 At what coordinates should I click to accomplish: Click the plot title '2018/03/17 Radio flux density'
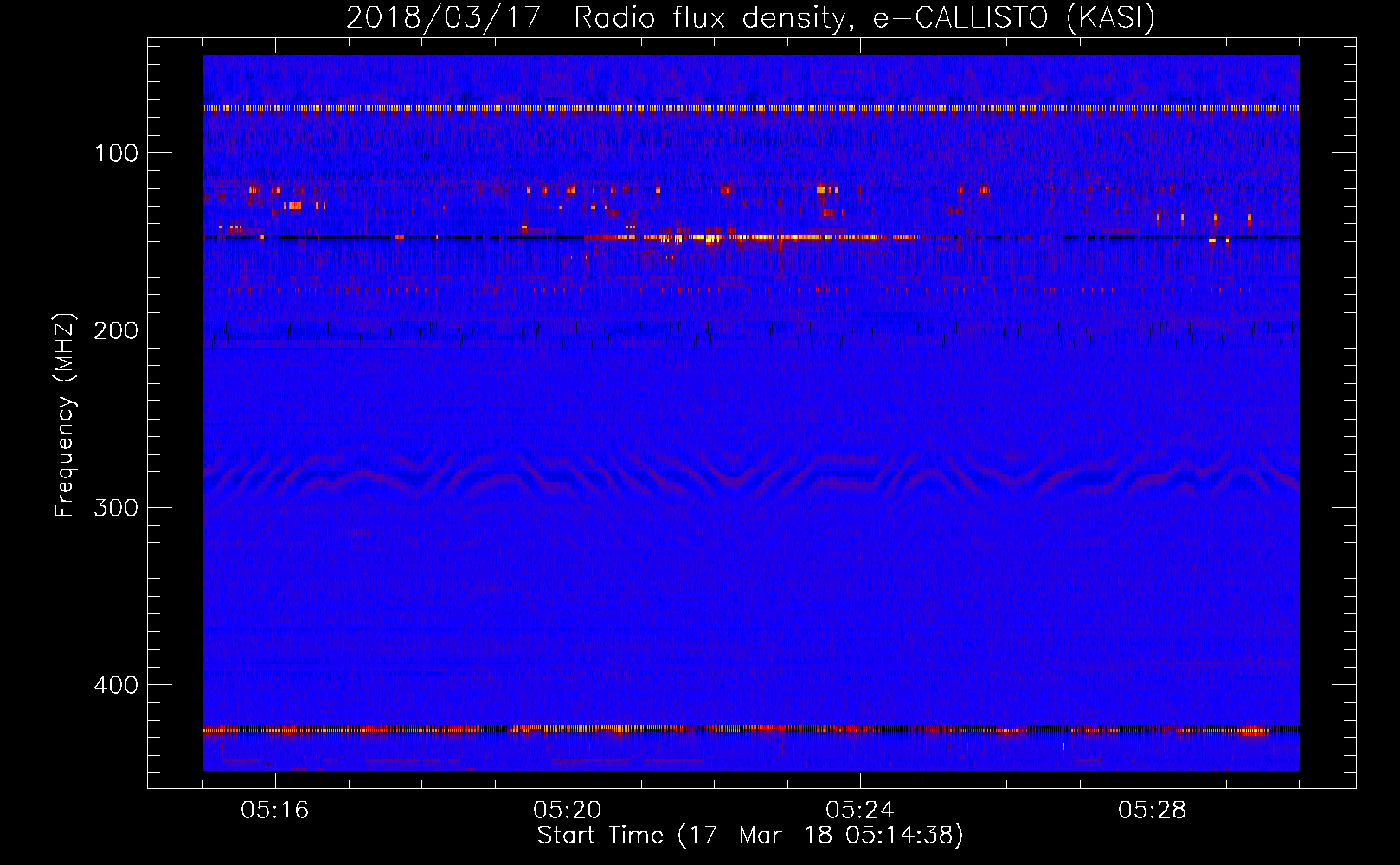750,18
